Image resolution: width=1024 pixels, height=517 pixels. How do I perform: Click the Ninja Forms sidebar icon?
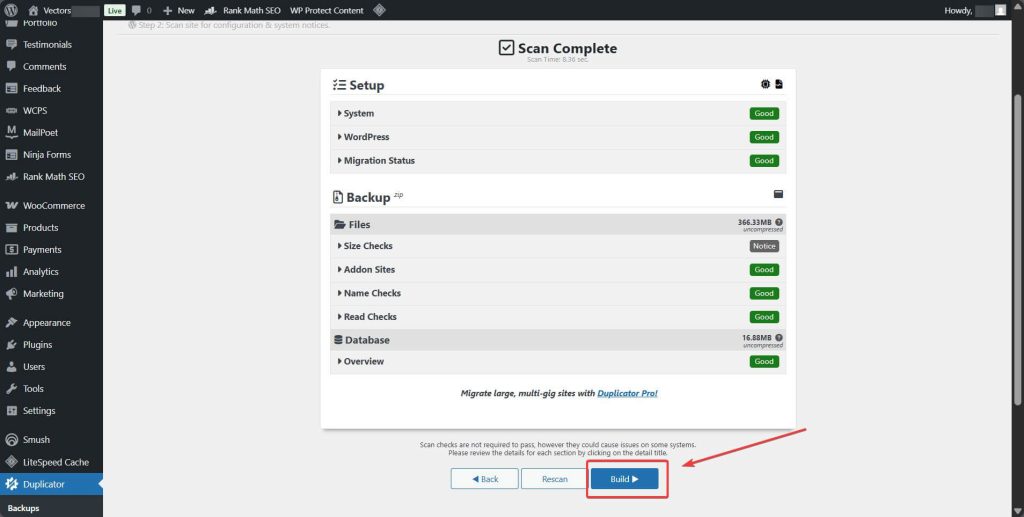pos(11,155)
